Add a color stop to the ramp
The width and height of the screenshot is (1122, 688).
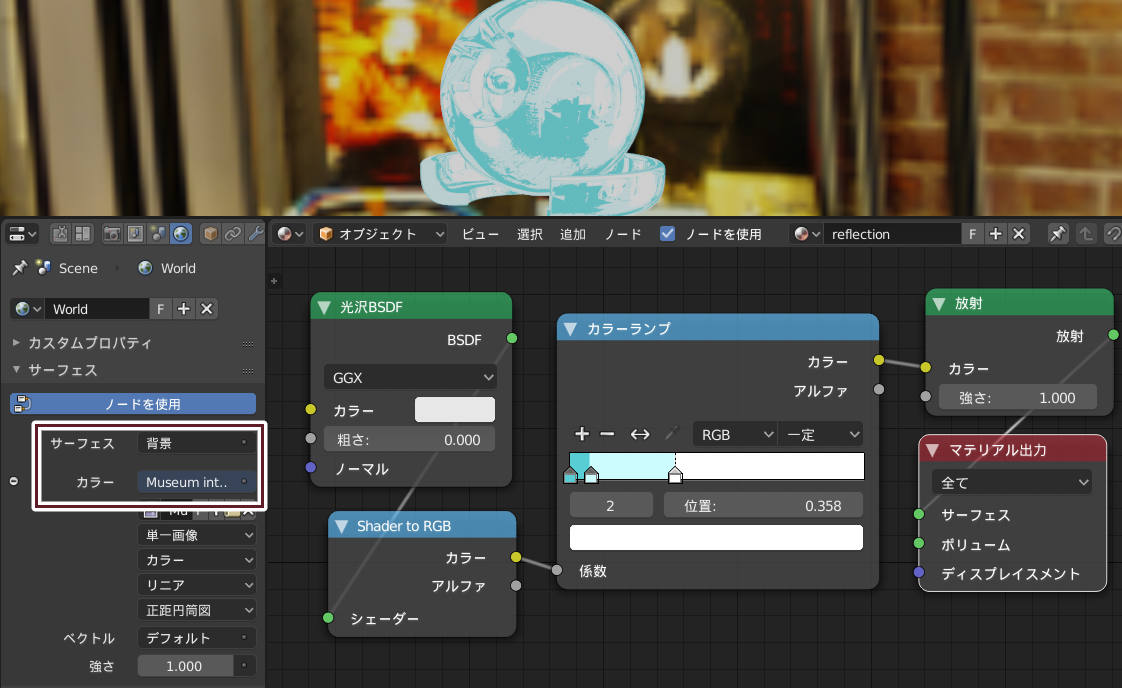point(582,434)
